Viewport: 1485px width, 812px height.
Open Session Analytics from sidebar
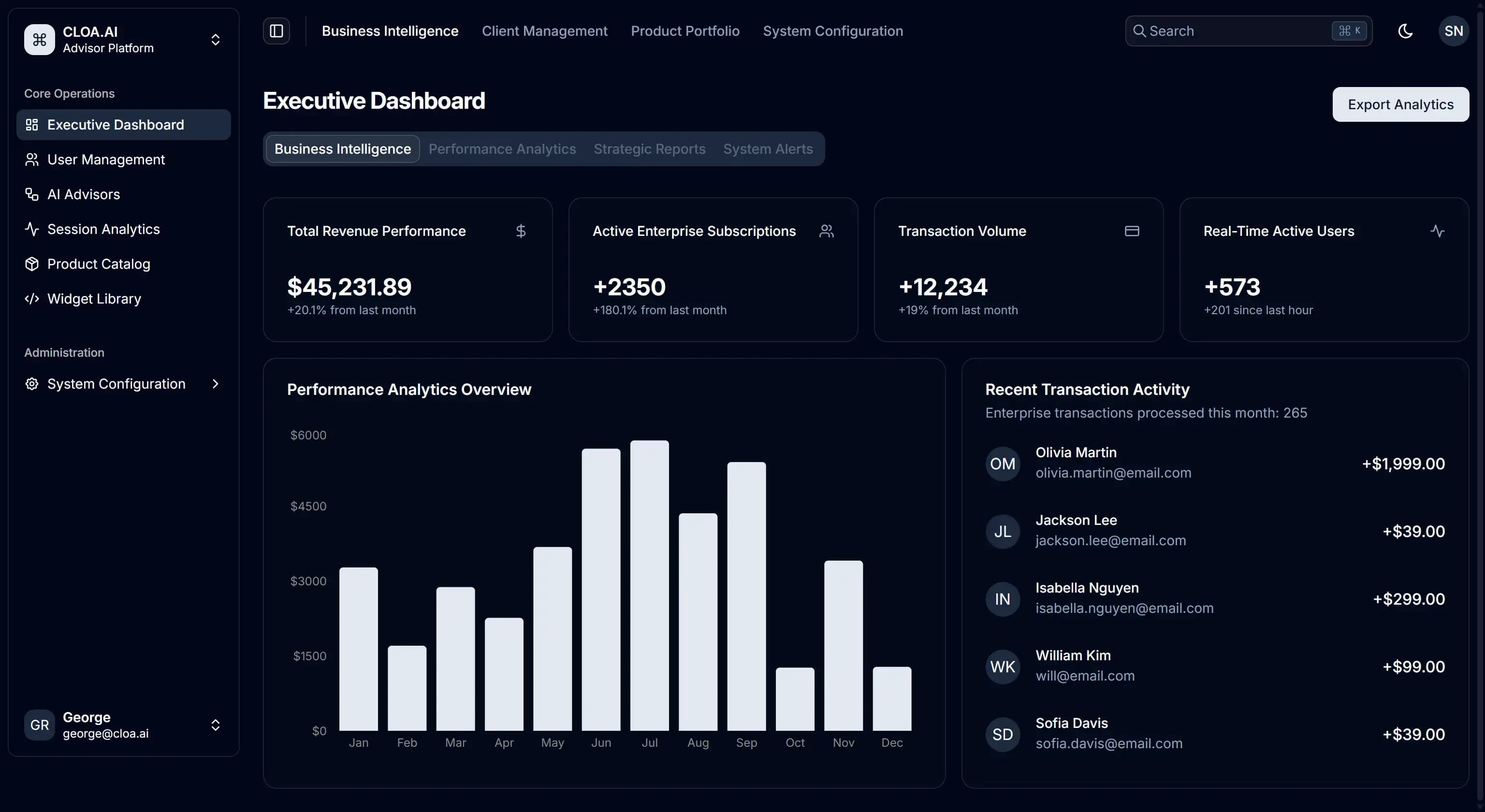click(103, 230)
